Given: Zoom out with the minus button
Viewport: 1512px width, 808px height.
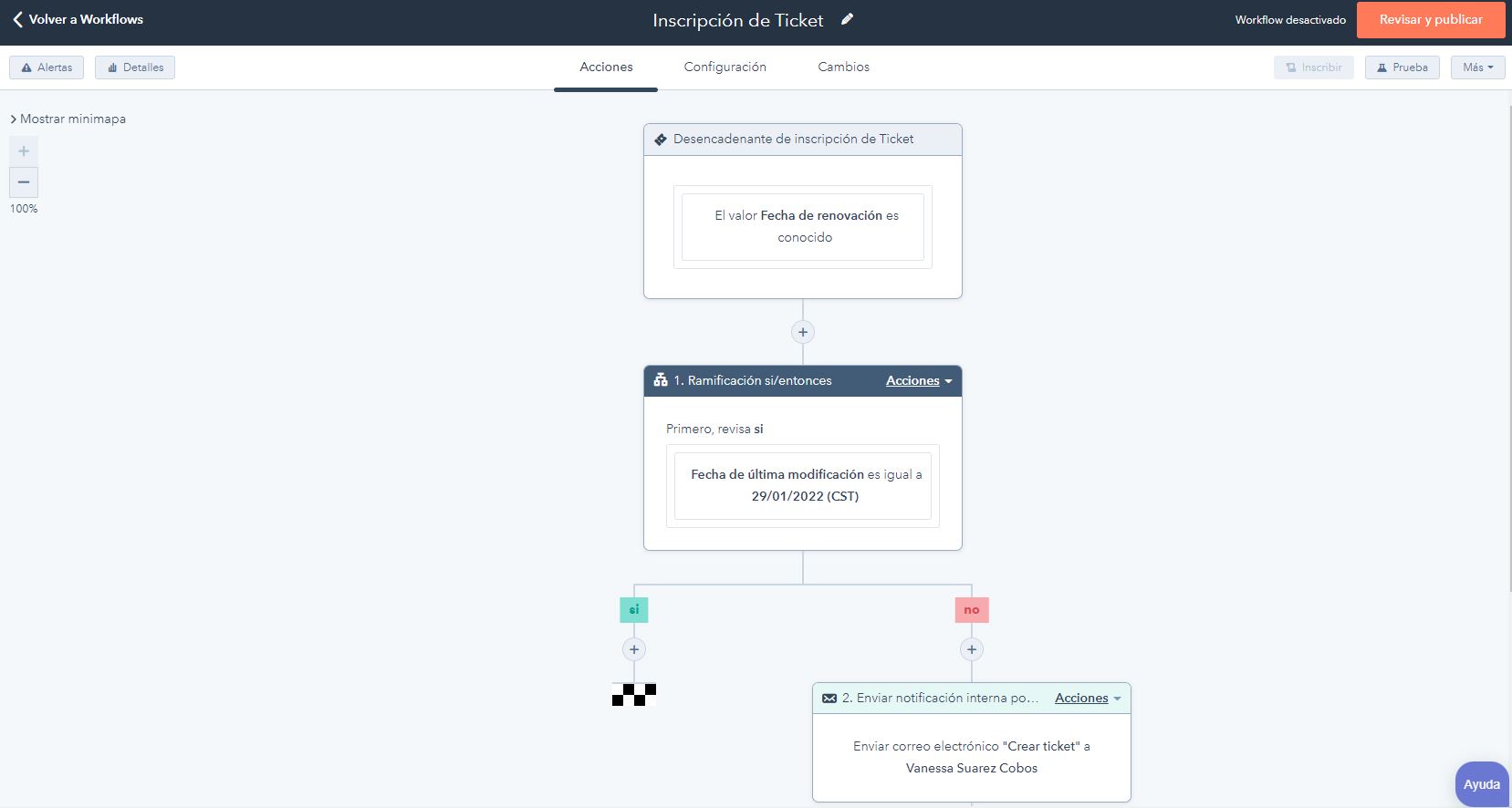Looking at the screenshot, I should (x=24, y=182).
